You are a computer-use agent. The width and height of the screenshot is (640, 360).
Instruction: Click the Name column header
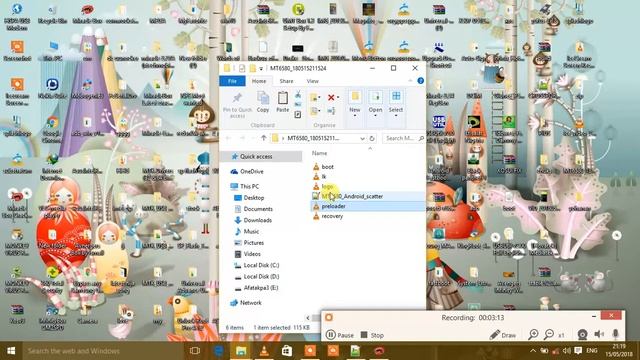point(319,153)
